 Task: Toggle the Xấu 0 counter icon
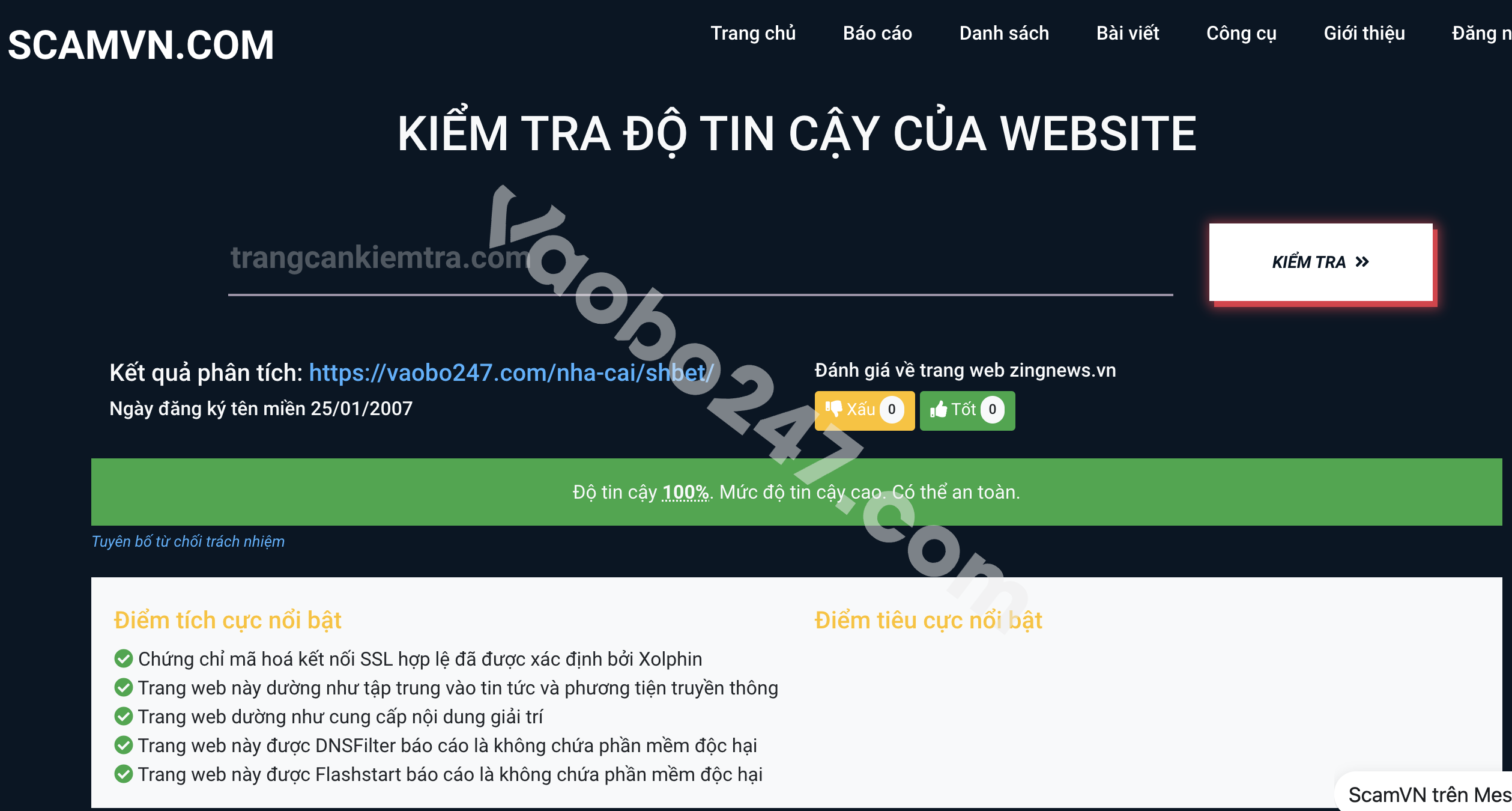(863, 409)
